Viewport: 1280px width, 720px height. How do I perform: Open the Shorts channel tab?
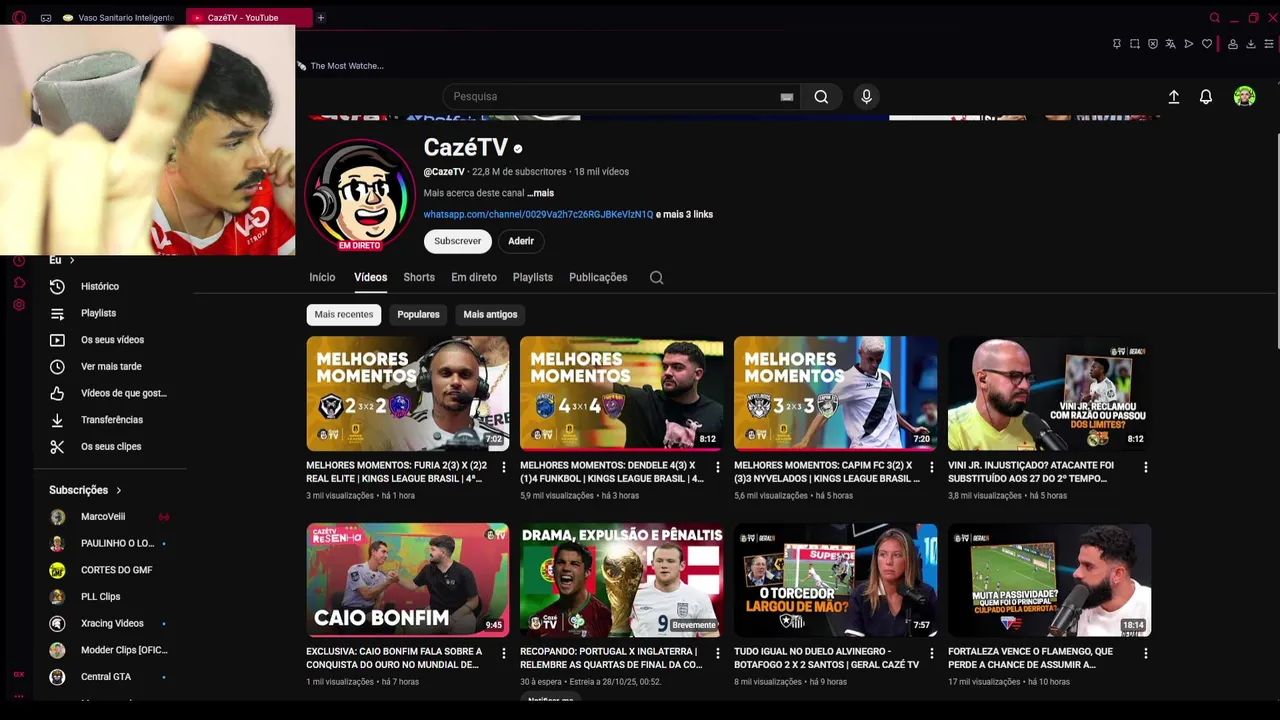point(419,277)
